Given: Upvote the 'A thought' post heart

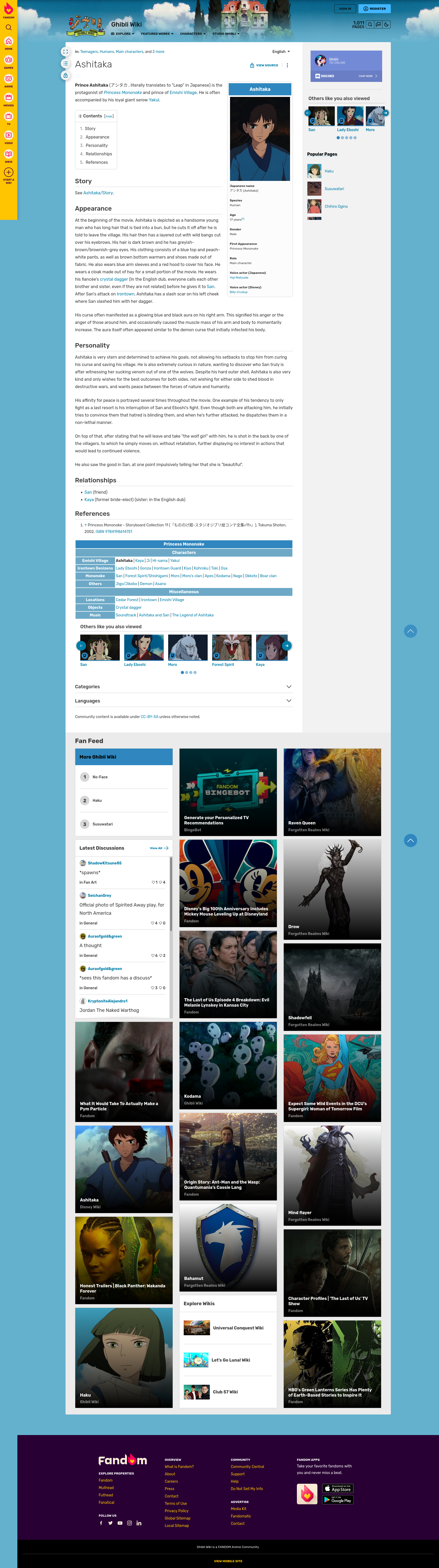Looking at the screenshot, I should (x=153, y=956).
